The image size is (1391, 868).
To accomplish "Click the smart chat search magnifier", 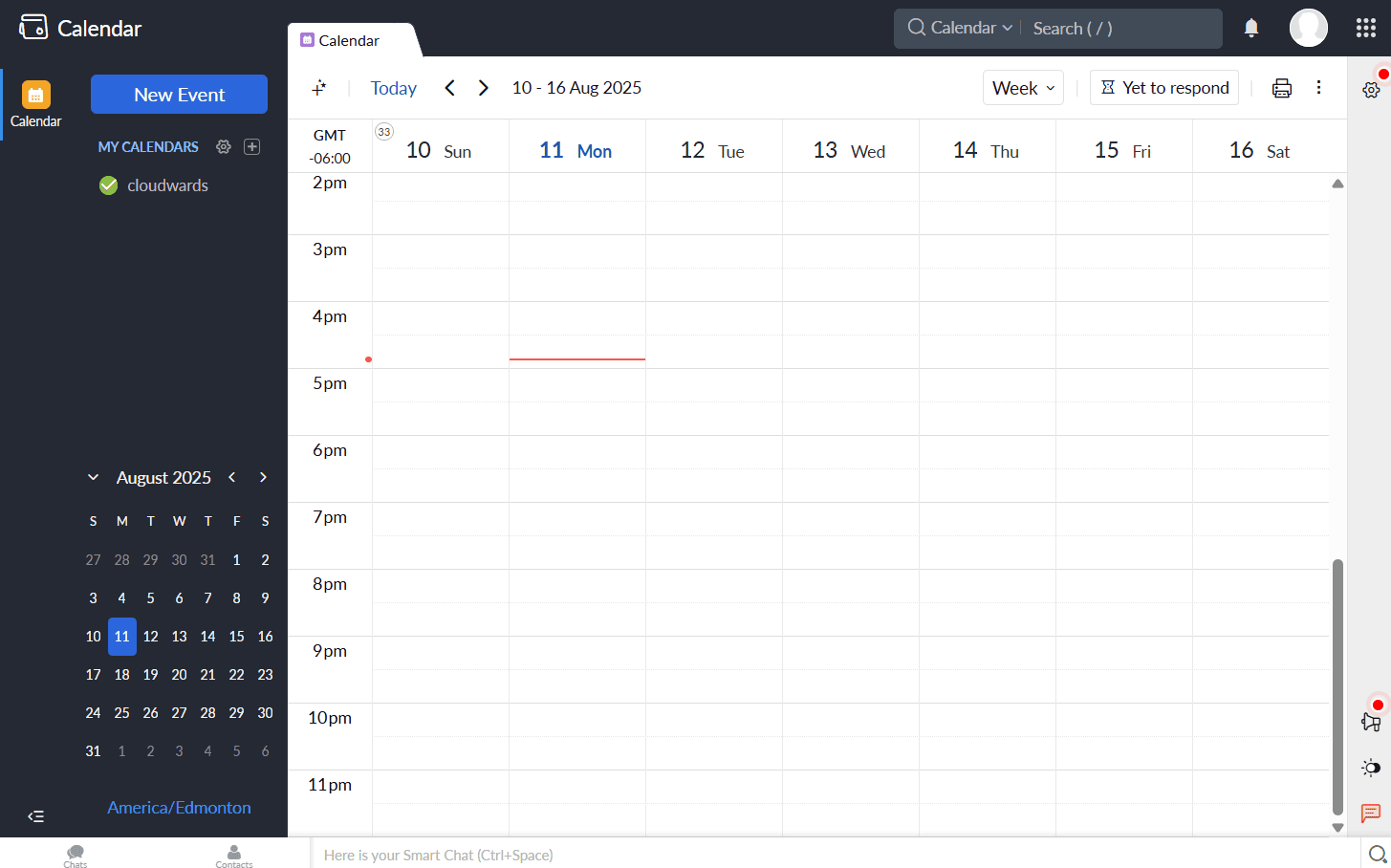I will coord(1377,855).
